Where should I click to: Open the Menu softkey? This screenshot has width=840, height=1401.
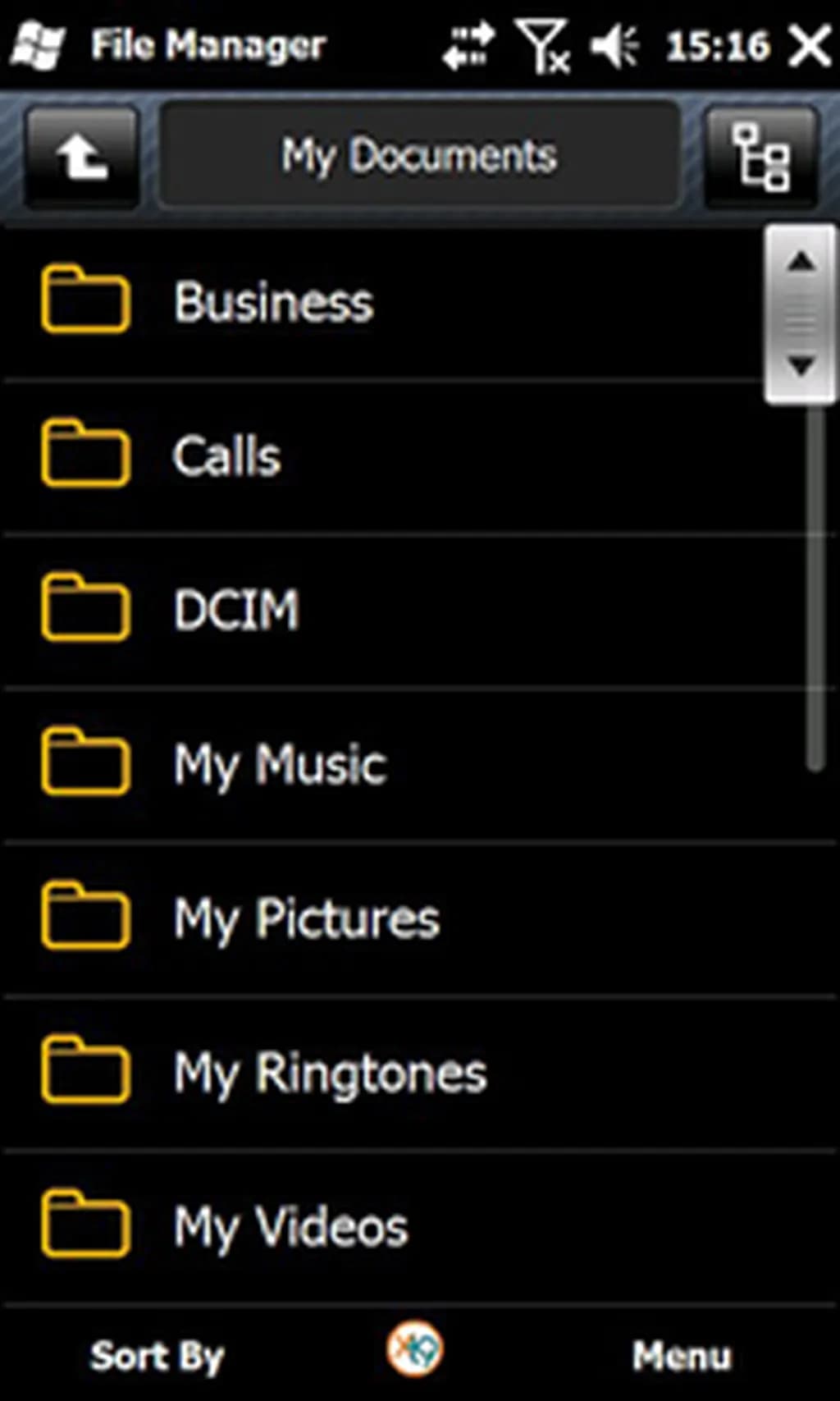click(681, 1356)
